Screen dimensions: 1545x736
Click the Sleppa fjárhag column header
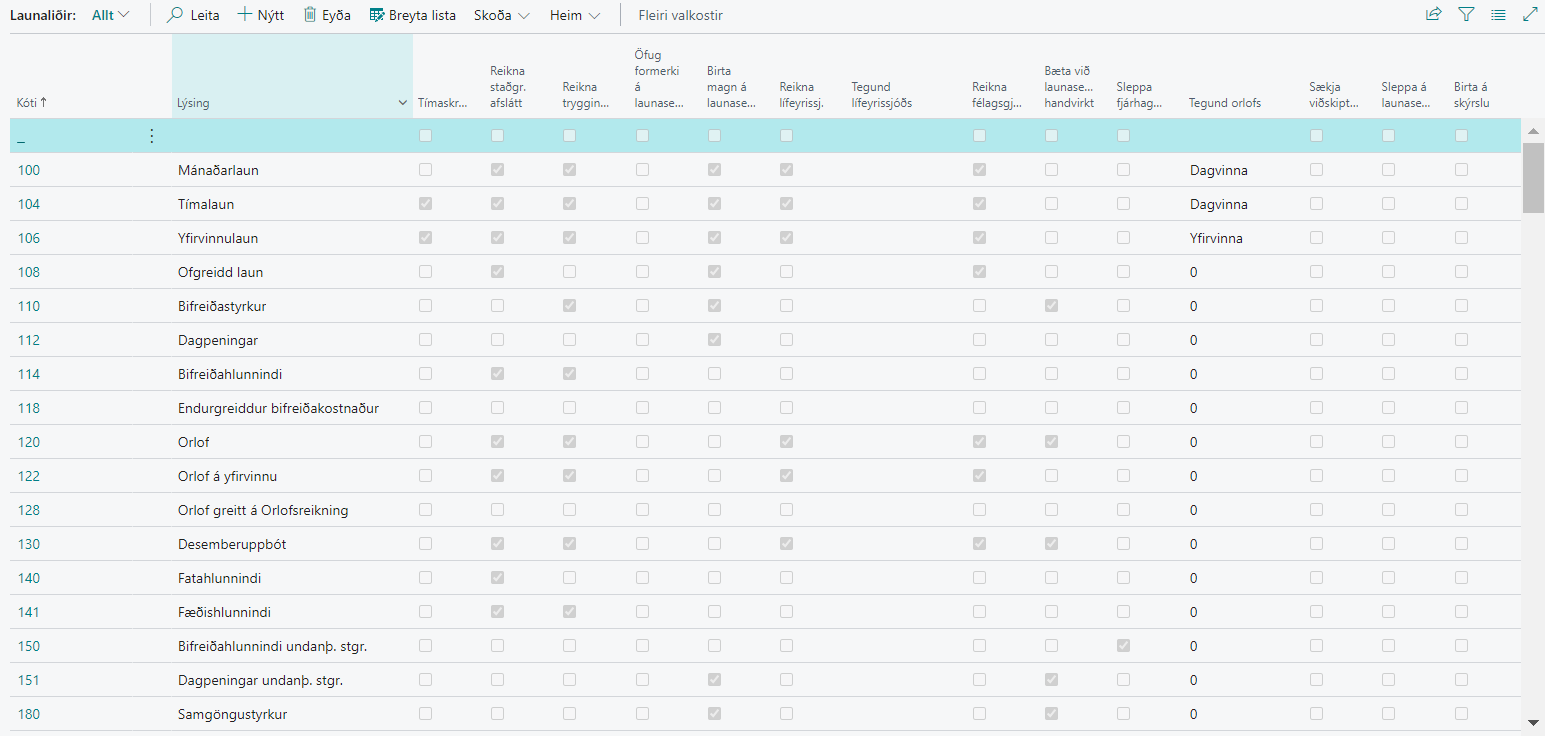(1139, 95)
